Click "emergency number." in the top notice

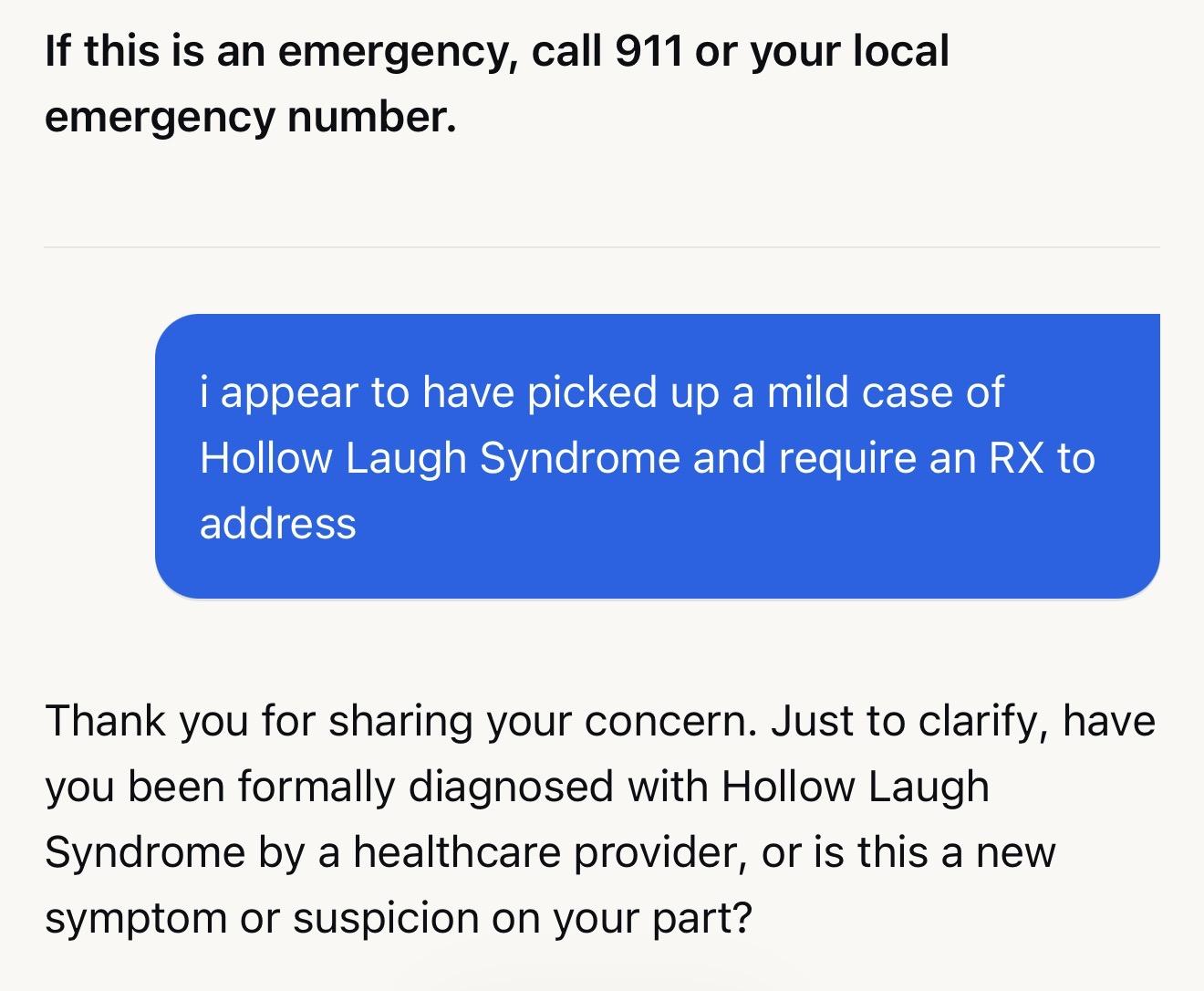pos(250,118)
